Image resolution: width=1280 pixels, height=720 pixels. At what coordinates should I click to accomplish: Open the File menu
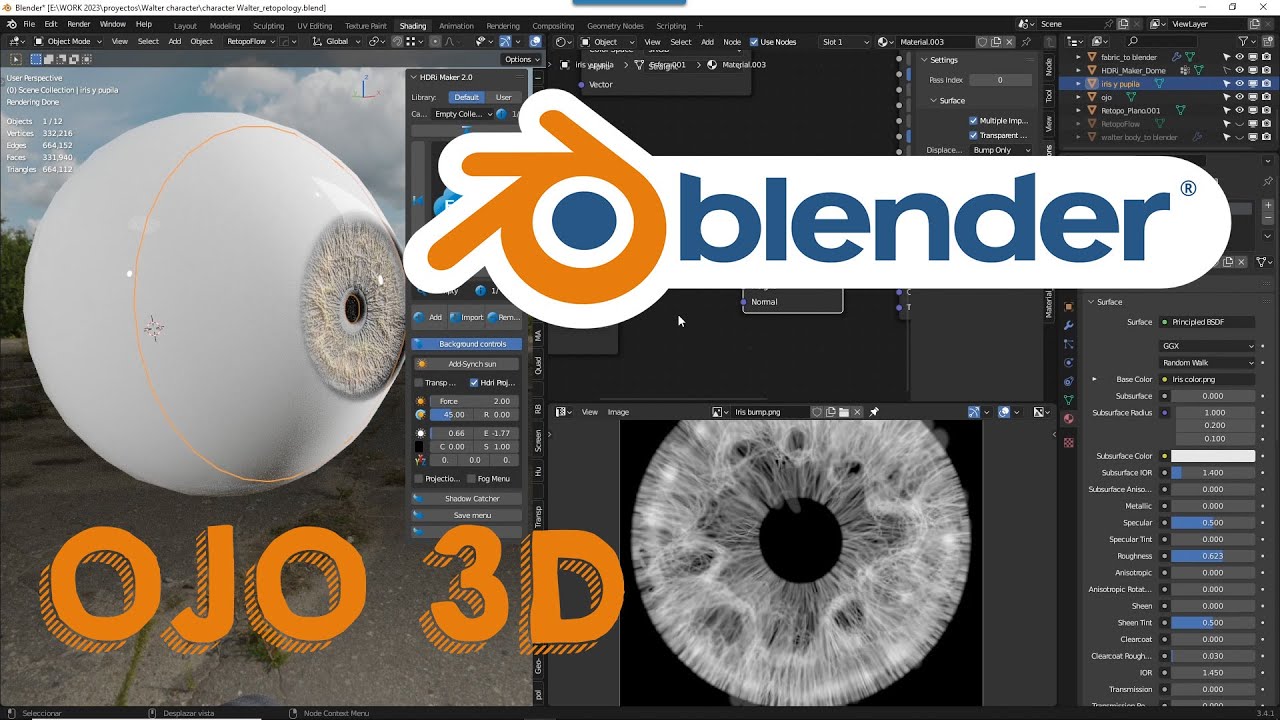point(28,24)
